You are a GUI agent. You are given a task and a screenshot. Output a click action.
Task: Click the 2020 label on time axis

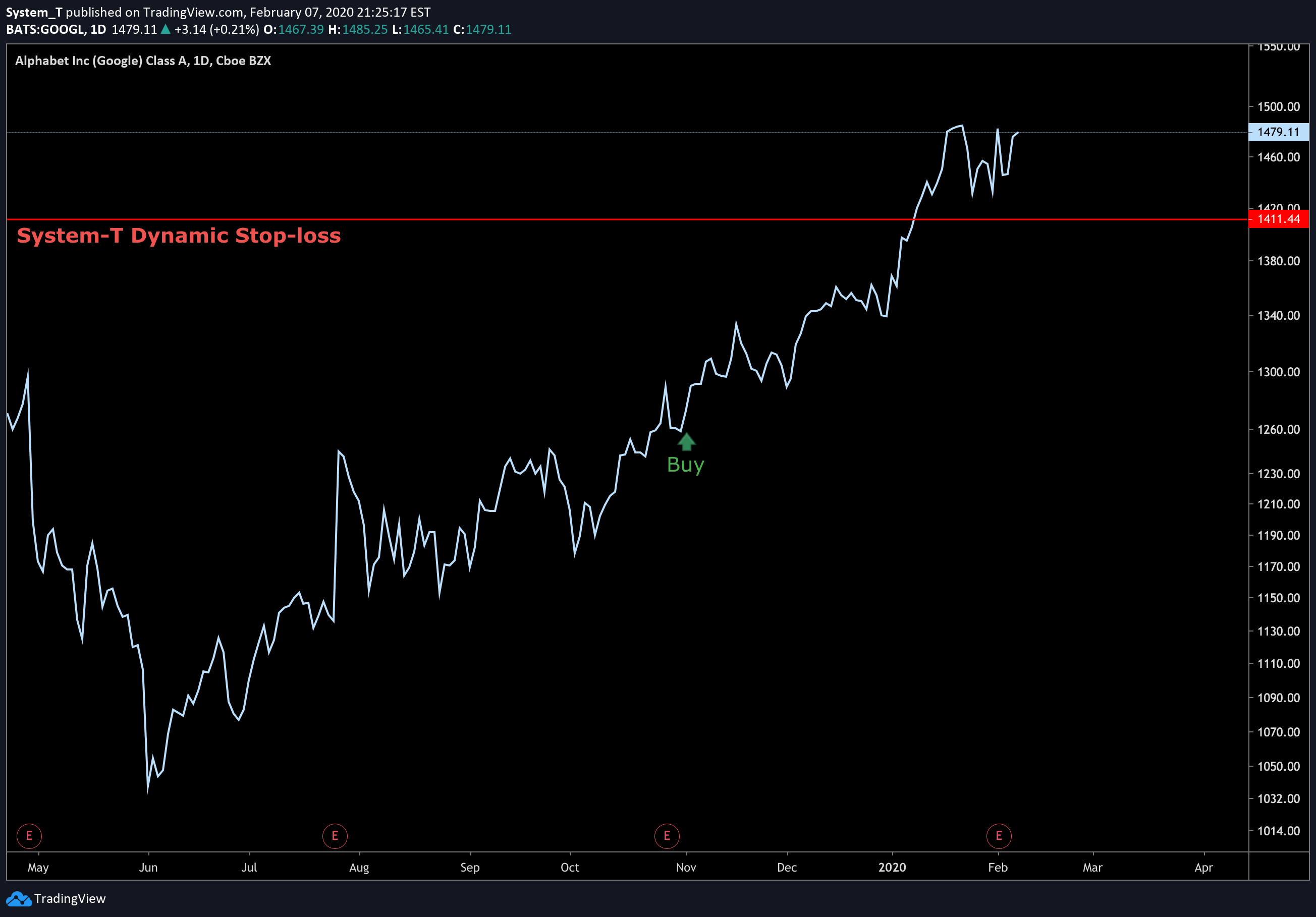click(x=893, y=867)
